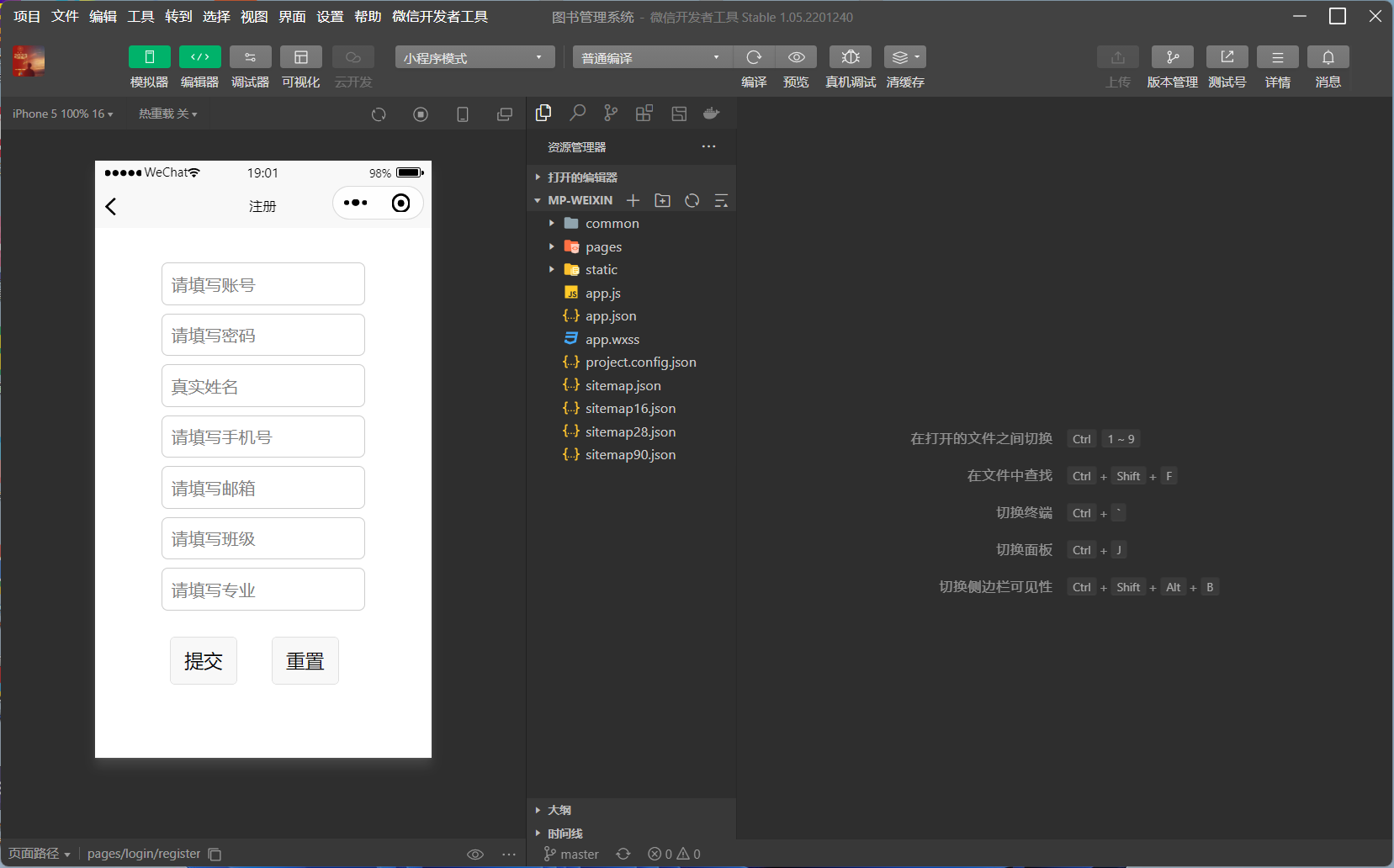Click the test account (测试号) icon

coord(1227,57)
